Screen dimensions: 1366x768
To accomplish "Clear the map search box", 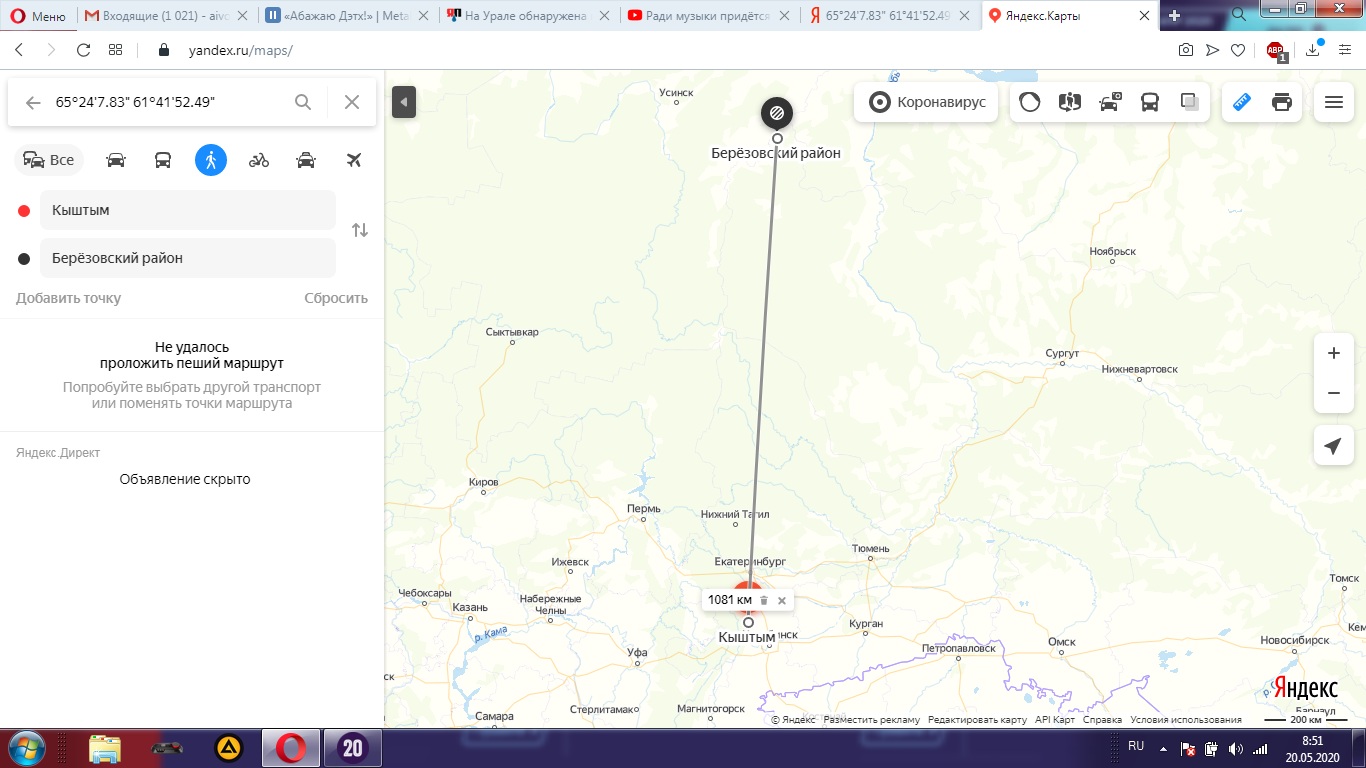I will click(352, 102).
